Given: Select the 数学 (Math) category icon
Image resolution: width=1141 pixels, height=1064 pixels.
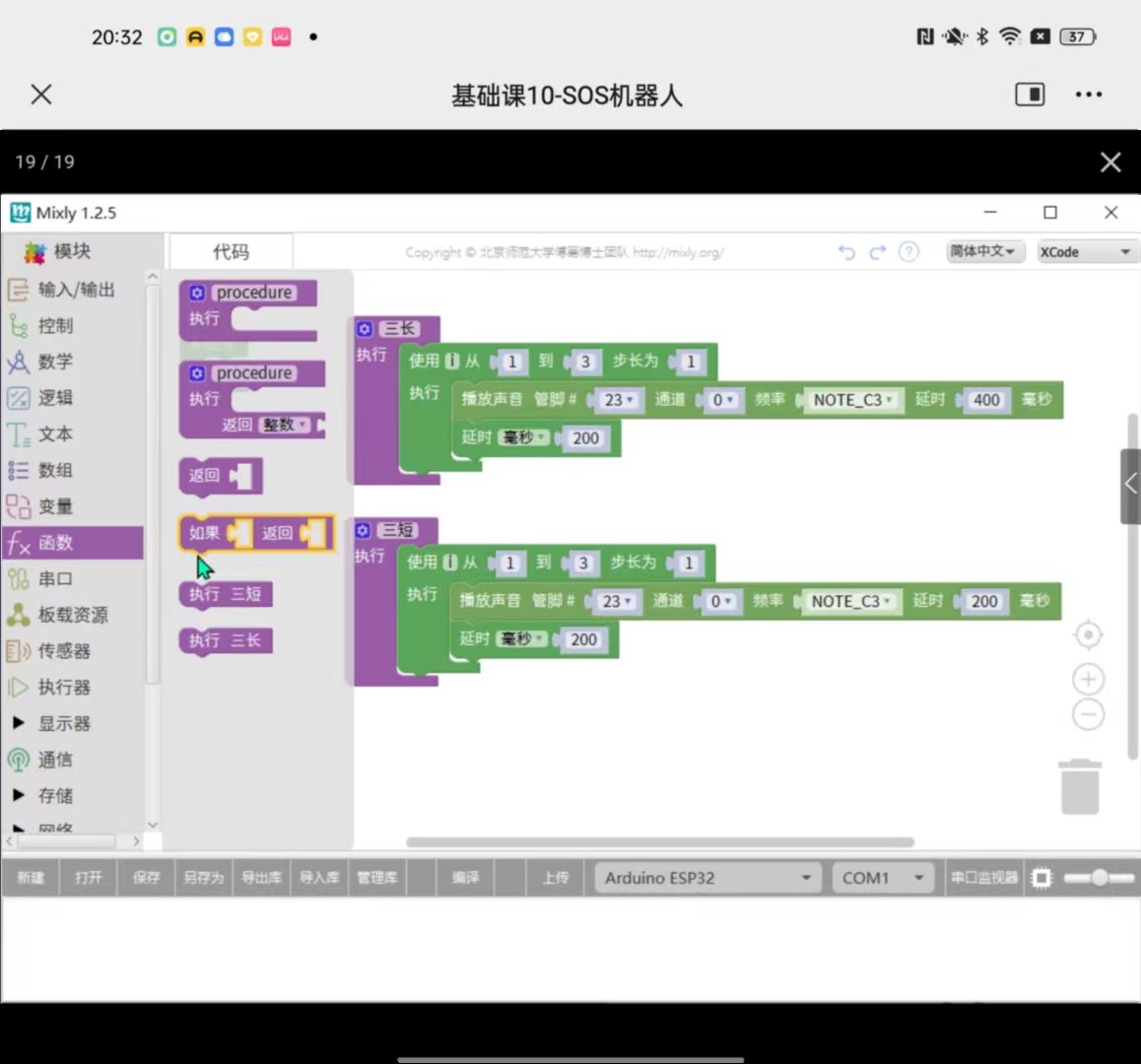Looking at the screenshot, I should (x=44, y=362).
